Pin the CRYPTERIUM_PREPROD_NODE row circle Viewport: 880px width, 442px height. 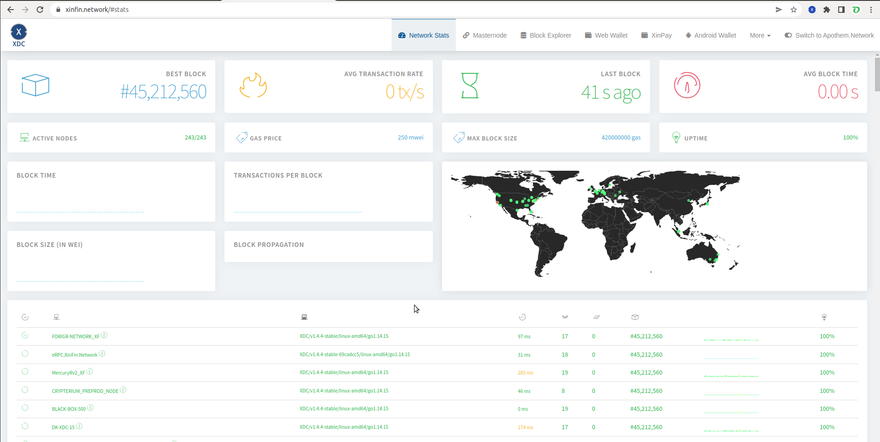tap(25, 390)
